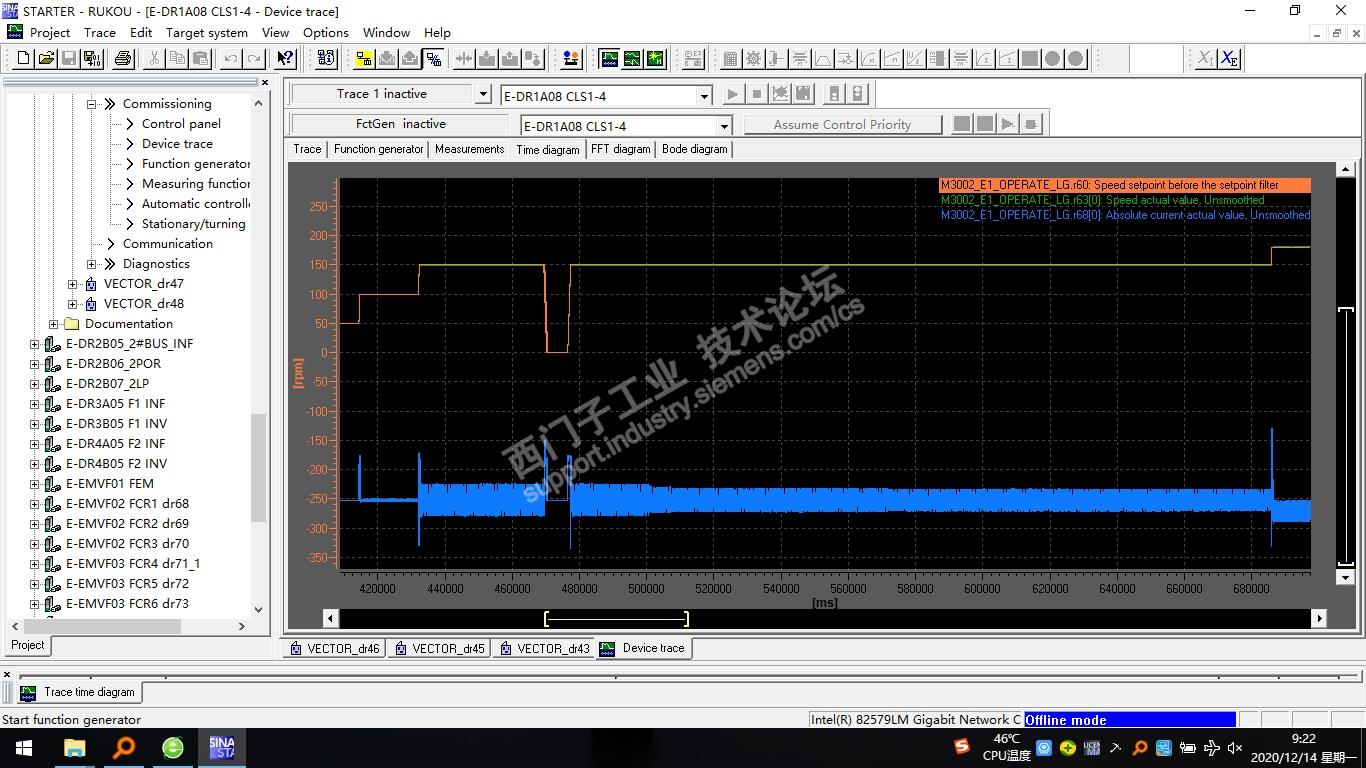Switch to the FFT diagram tab
This screenshot has width=1366, height=768.
[620, 149]
